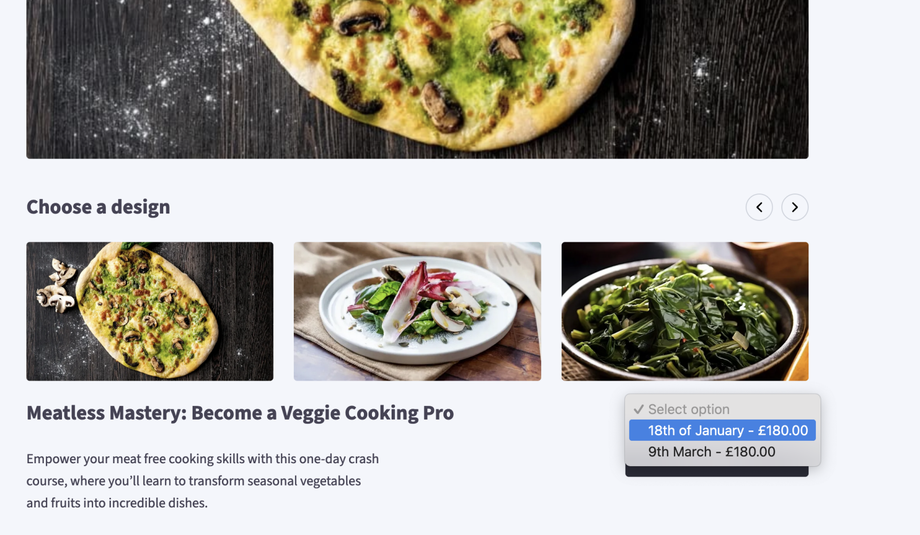920x535 pixels.
Task: Click the next design arrow
Action: click(x=794, y=207)
